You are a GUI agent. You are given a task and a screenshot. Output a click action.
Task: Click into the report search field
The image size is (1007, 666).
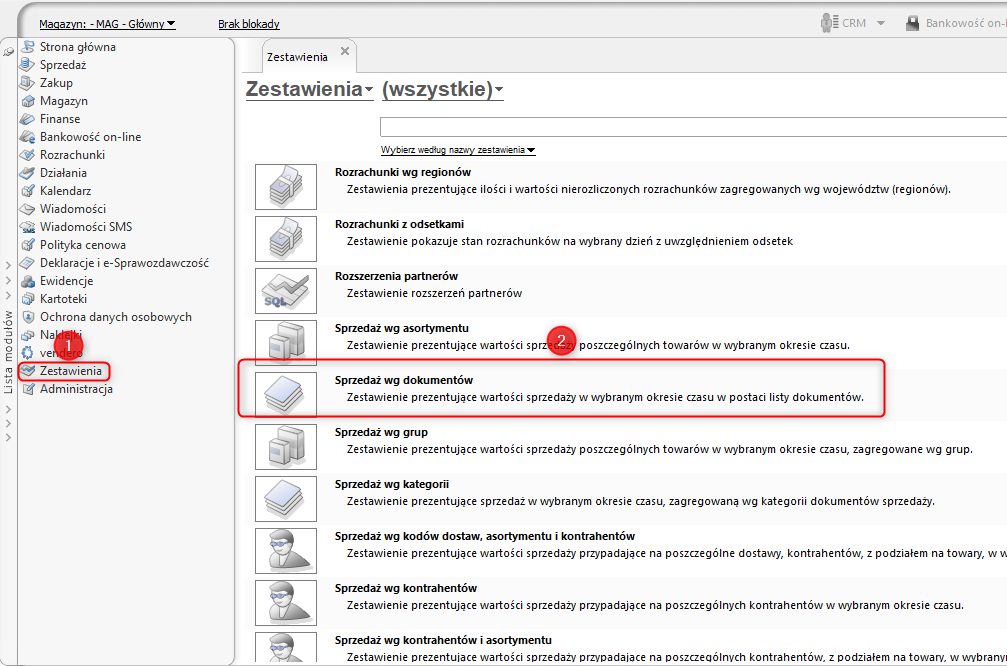[694, 127]
